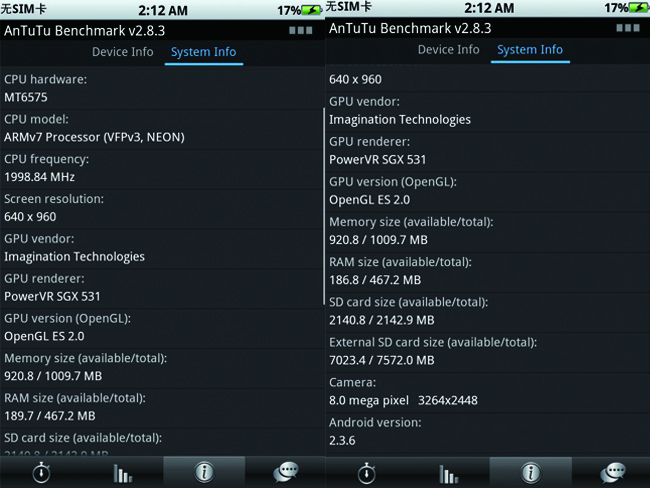
Task: Open the three-square overflow menu in right screen
Action: click(628, 28)
